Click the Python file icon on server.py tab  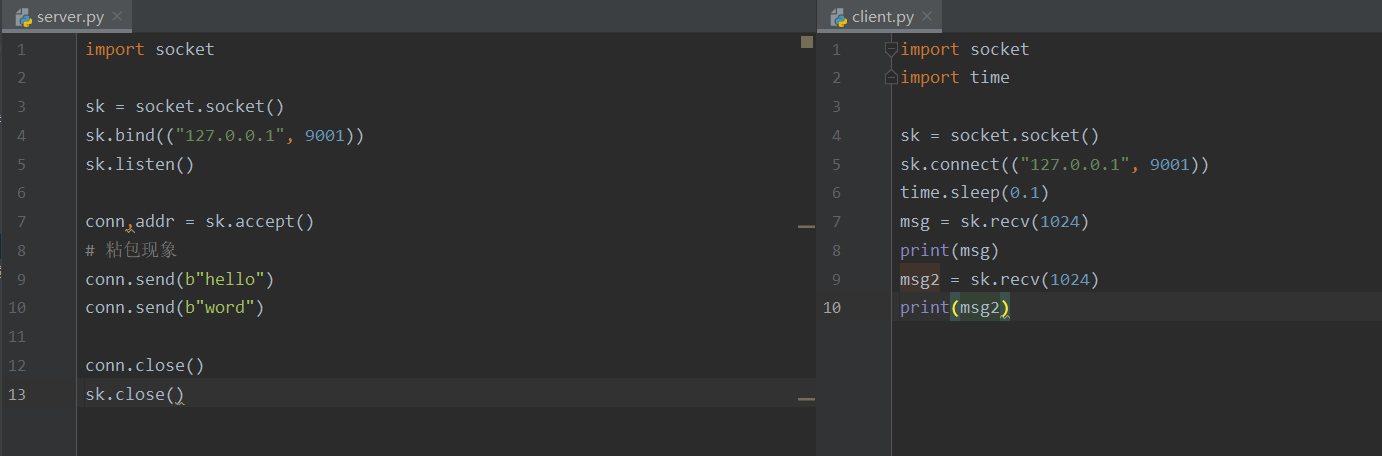pos(23,17)
